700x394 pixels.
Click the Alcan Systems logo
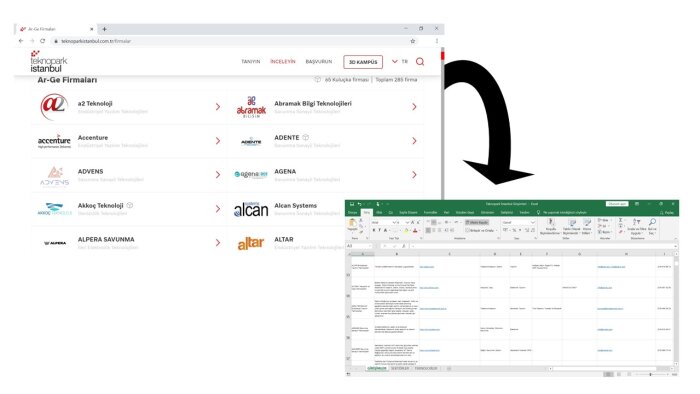tap(251, 209)
